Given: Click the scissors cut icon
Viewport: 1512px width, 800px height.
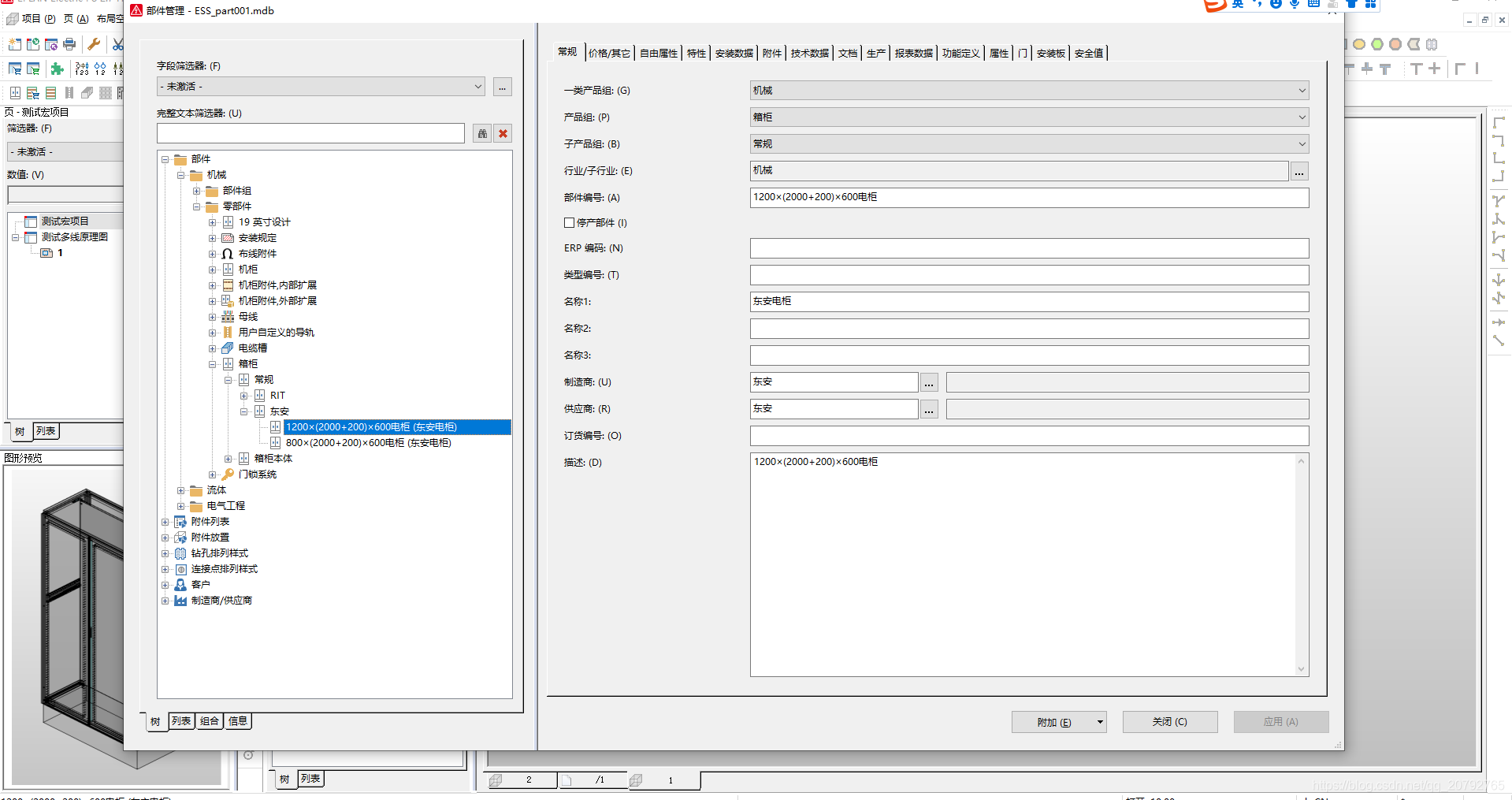Looking at the screenshot, I should [x=117, y=44].
